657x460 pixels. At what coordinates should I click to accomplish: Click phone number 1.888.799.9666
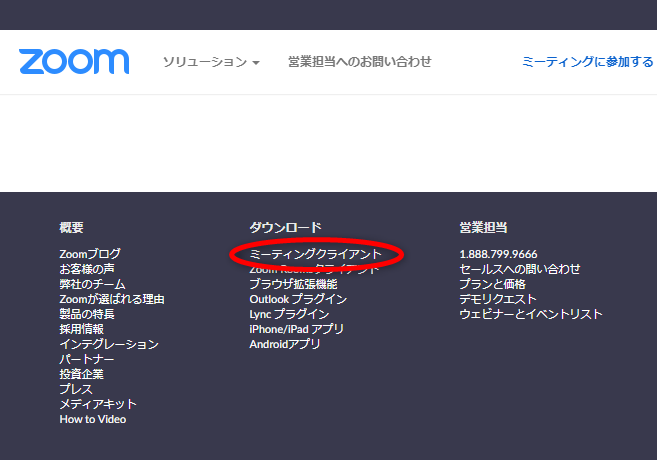pyautogui.click(x=498, y=254)
